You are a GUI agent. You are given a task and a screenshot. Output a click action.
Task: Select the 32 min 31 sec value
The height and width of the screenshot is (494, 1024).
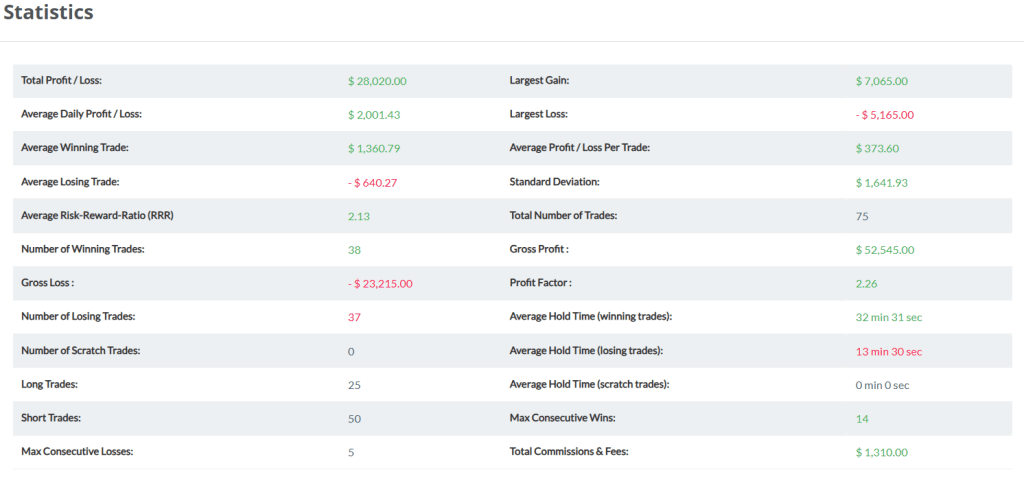[889, 318]
